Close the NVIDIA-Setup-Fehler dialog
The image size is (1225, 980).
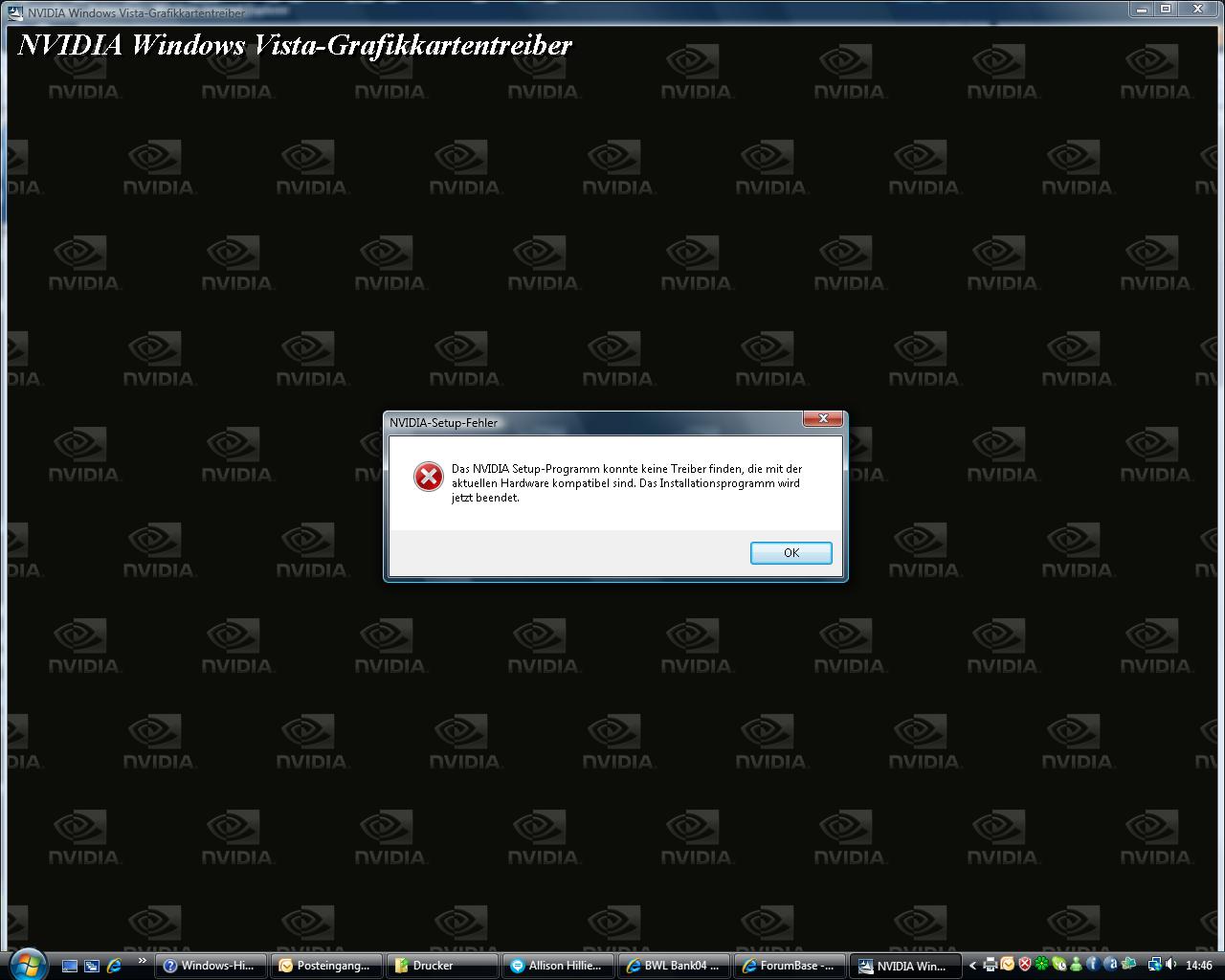click(x=823, y=419)
